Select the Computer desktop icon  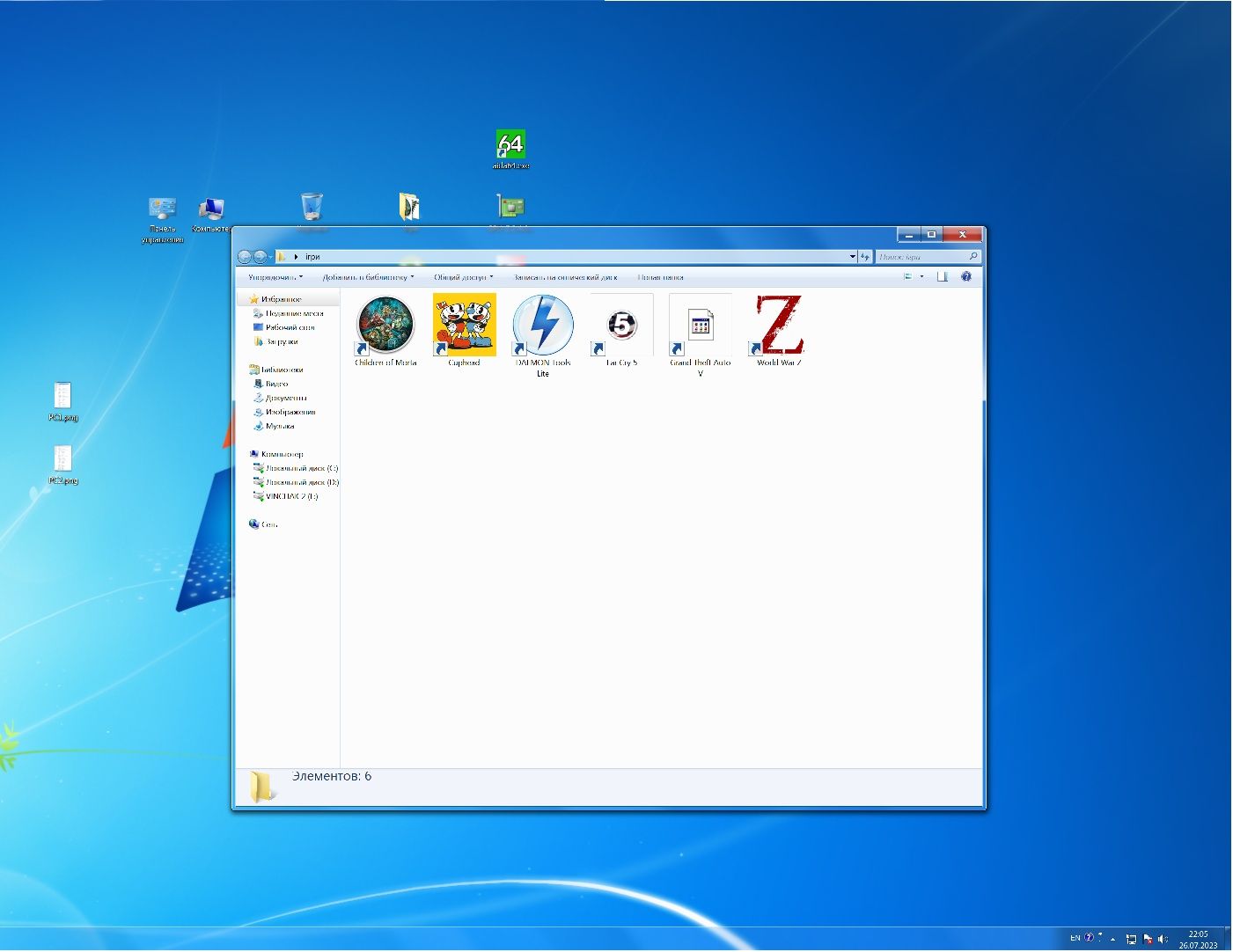(211, 215)
